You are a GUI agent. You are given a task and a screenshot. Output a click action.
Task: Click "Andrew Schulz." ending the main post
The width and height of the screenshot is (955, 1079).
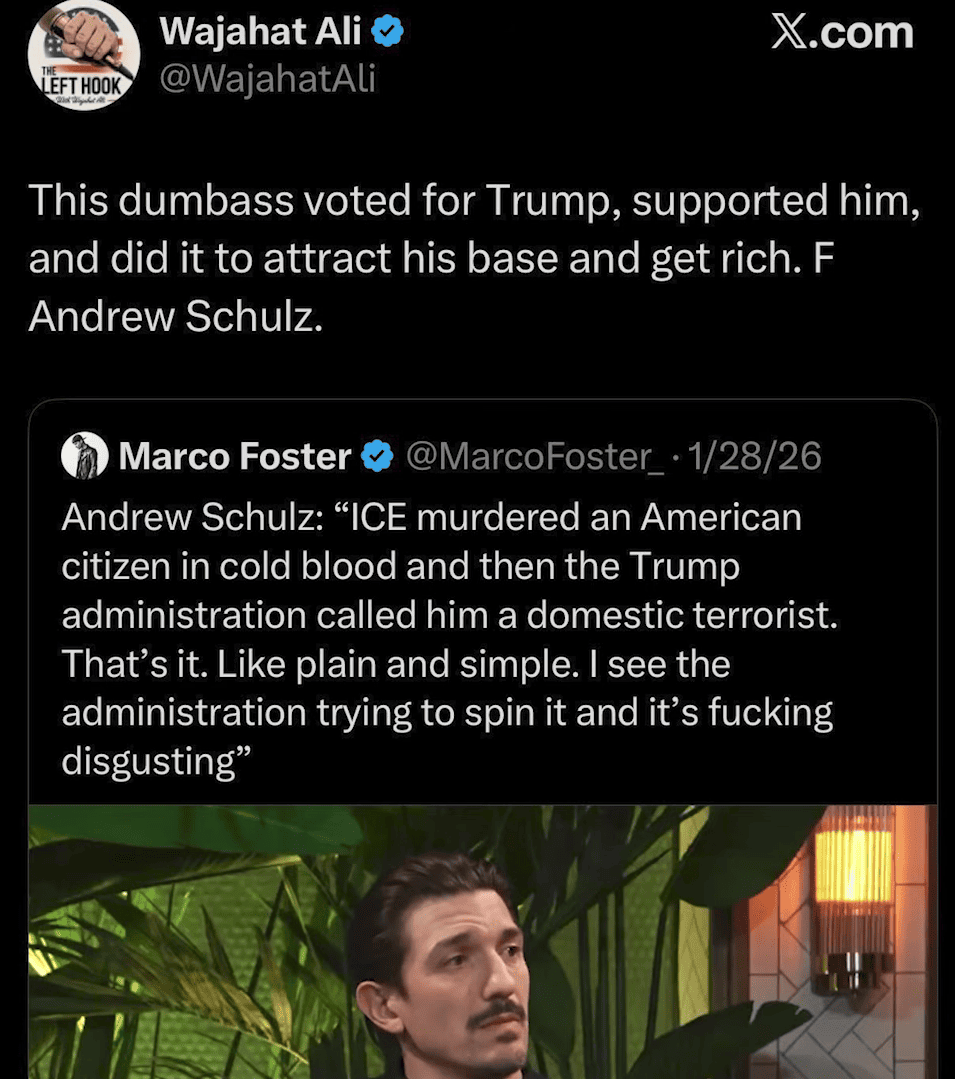coord(176,315)
